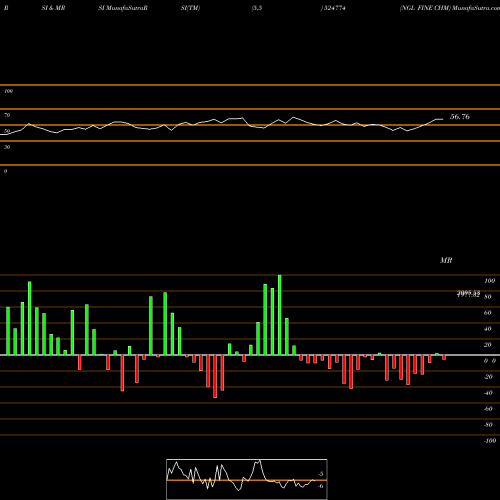The image size is (500, 500).
Task: Open the mini line chart thumbnail at bottom
Action: pyautogui.click(x=247, y=479)
